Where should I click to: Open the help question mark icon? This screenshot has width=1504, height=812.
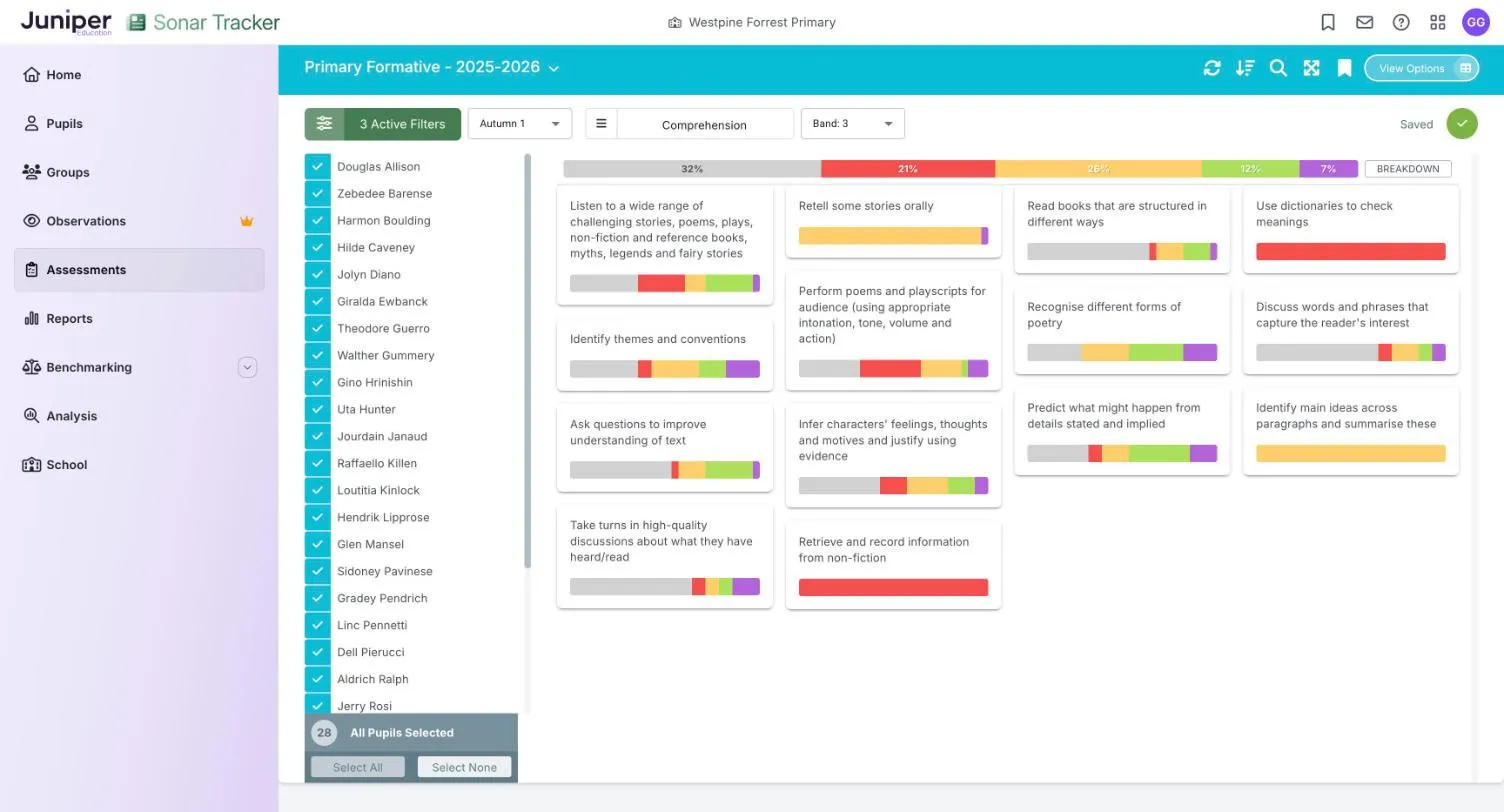[x=1401, y=22]
